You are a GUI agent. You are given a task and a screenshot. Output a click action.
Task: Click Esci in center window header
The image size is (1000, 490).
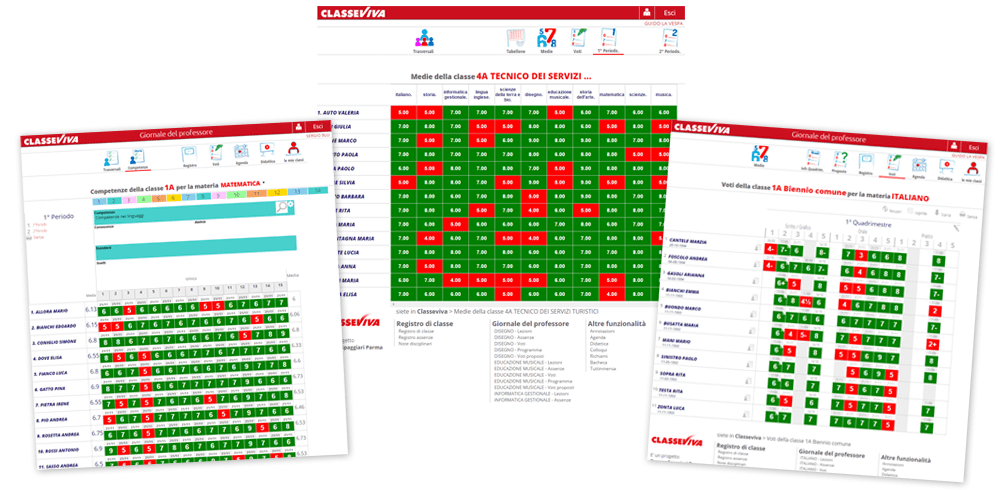pyautogui.click(x=670, y=12)
